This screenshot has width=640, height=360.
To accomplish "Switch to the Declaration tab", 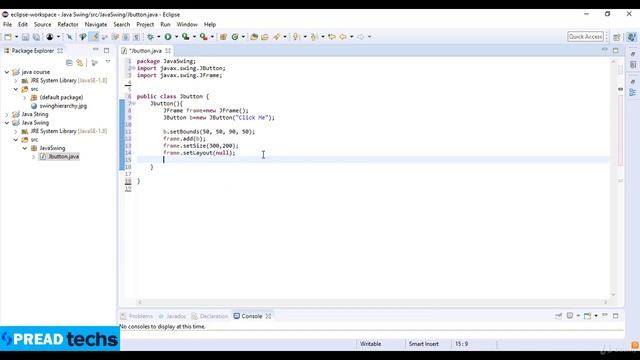I will click(210, 316).
